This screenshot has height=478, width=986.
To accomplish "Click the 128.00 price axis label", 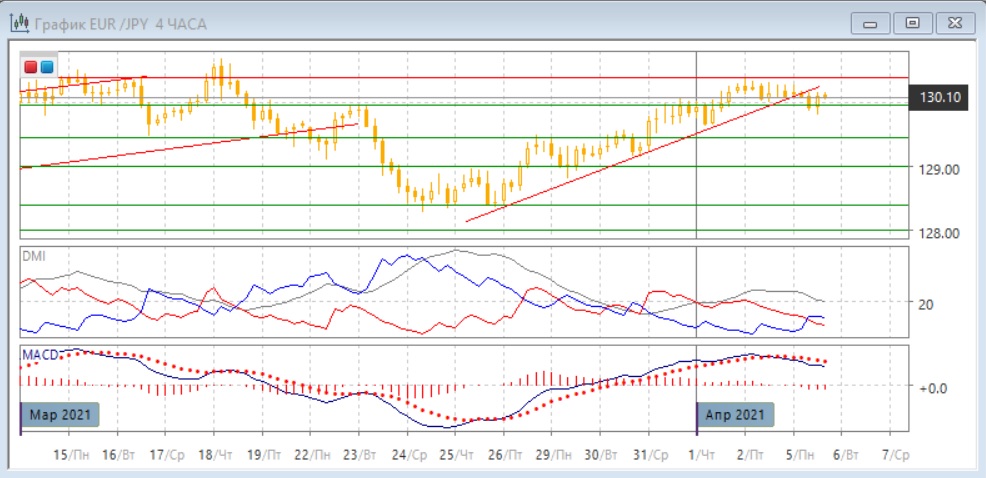I will (x=938, y=233).
